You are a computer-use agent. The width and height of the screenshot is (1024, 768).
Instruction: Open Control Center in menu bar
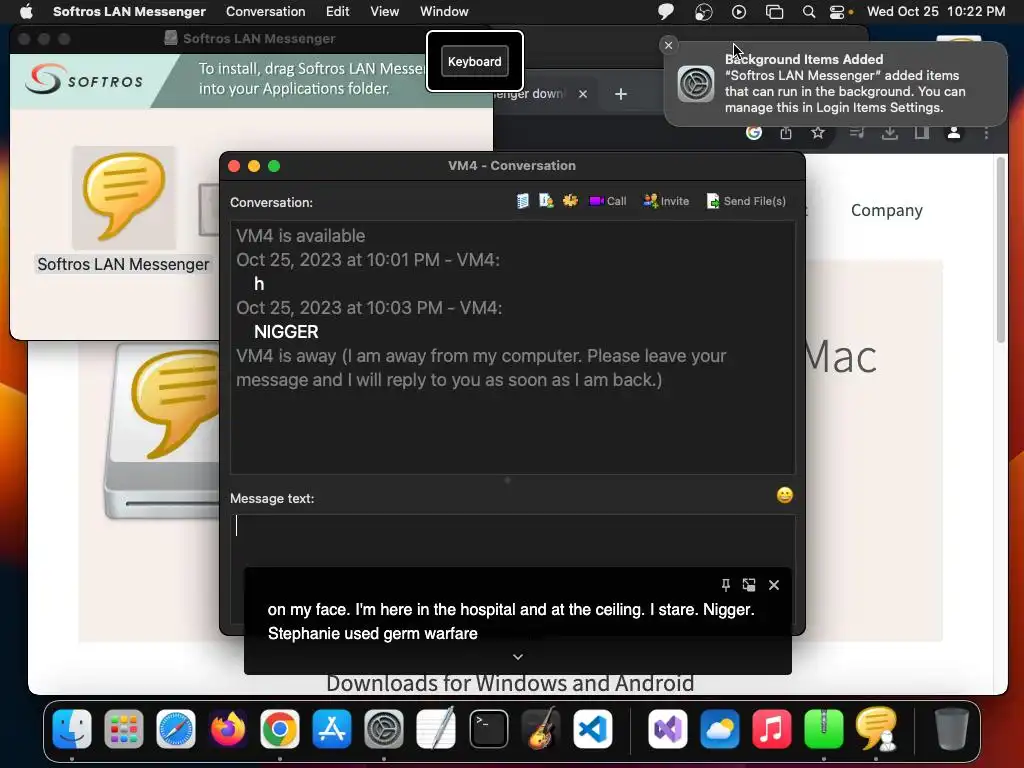pyautogui.click(x=837, y=11)
